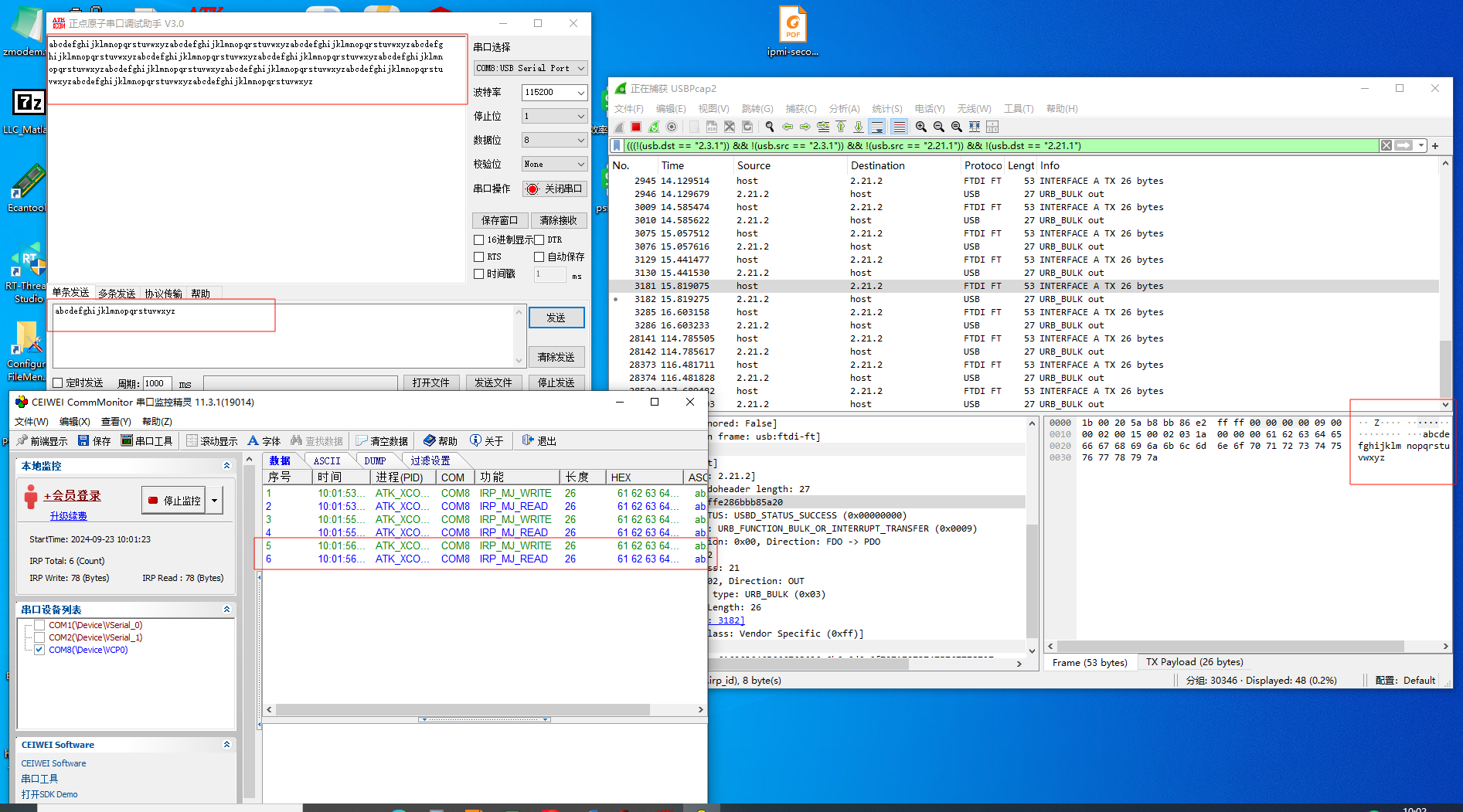Open 会员登录 member login link

click(x=72, y=495)
